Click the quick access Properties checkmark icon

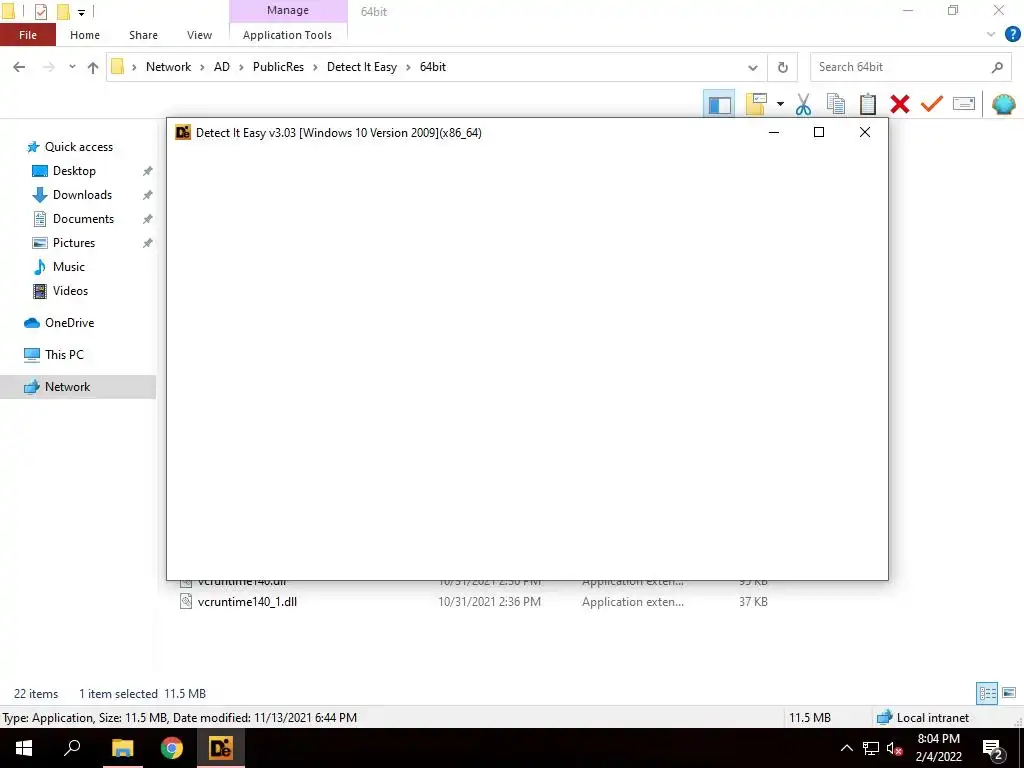coord(40,12)
